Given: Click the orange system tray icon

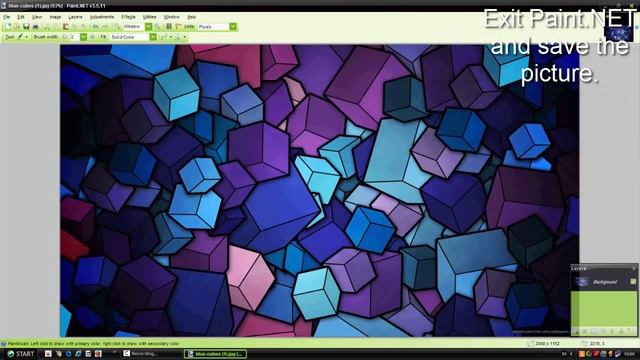Looking at the screenshot, I should point(582,354).
